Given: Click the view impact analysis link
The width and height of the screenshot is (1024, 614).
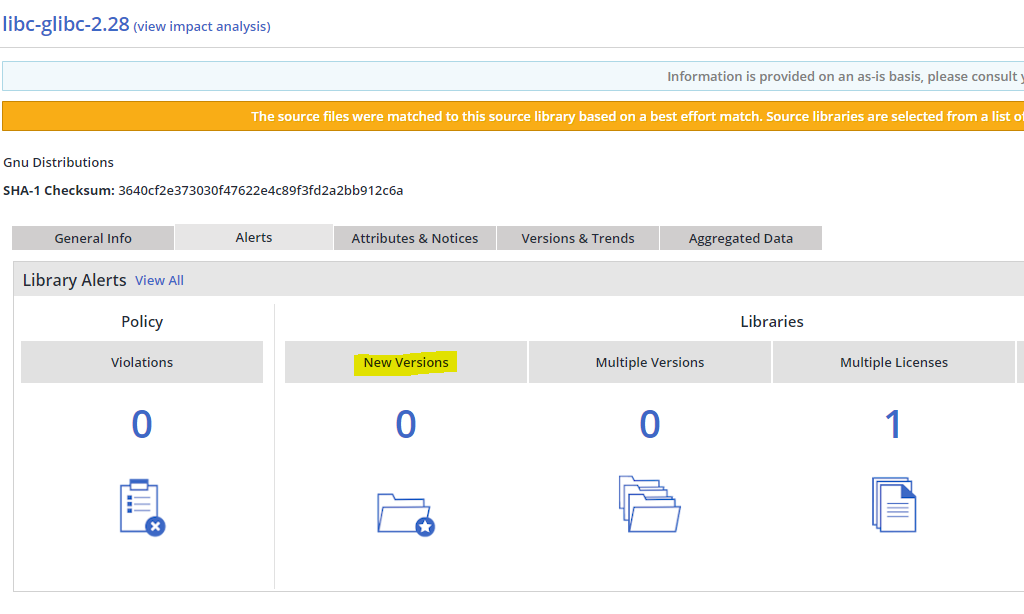Looking at the screenshot, I should coord(202,26).
